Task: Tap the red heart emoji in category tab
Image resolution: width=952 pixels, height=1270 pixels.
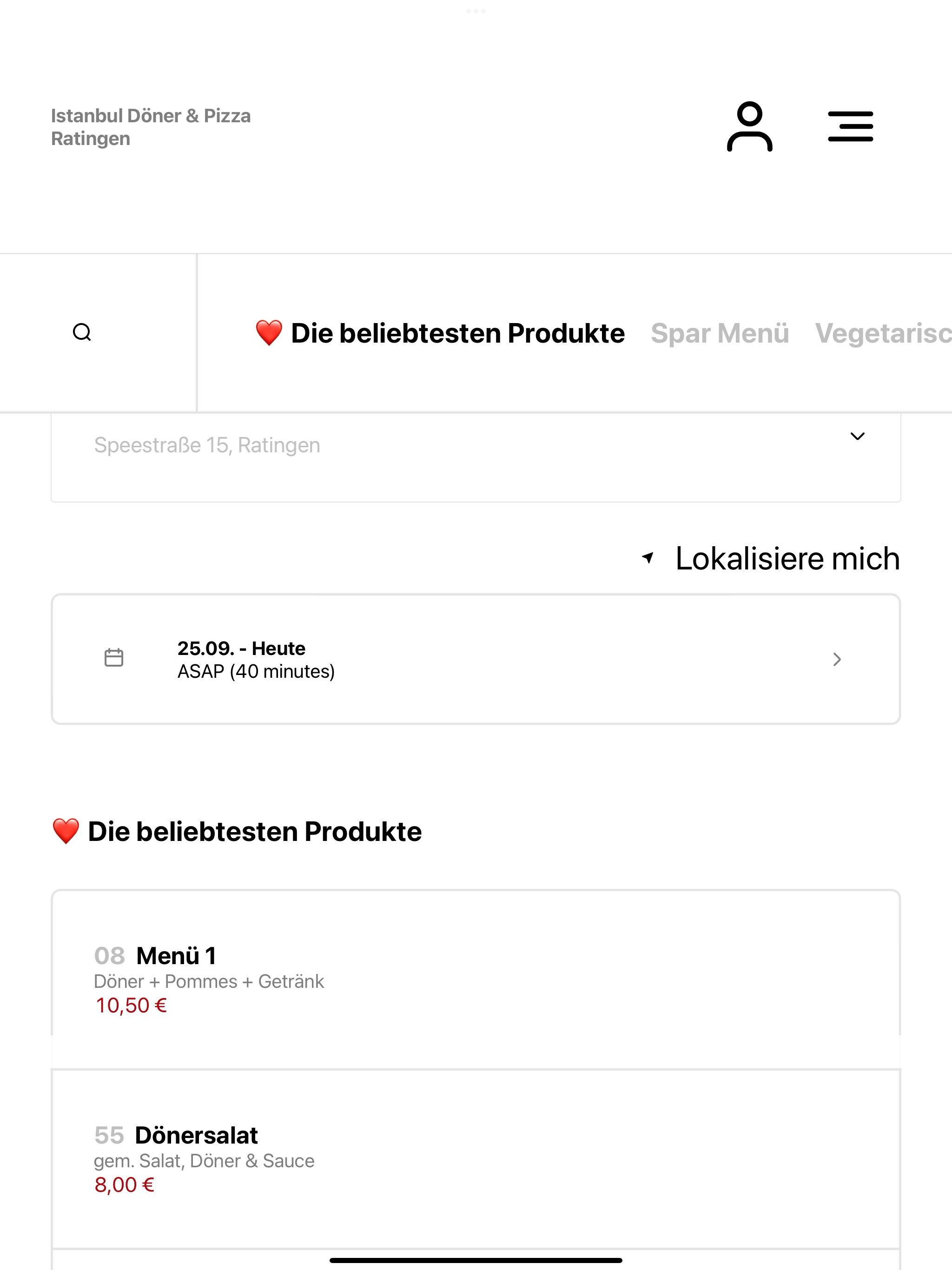Action: (269, 333)
